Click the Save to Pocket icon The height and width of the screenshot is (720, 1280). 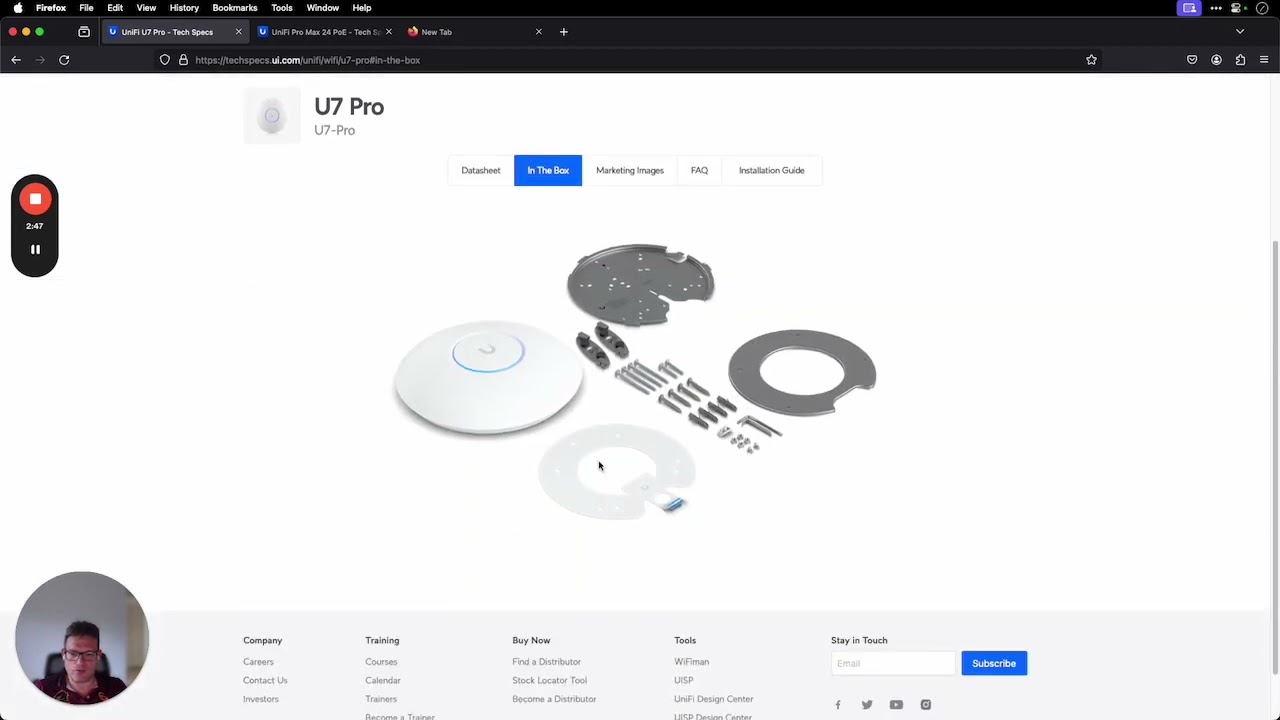pos(1192,60)
